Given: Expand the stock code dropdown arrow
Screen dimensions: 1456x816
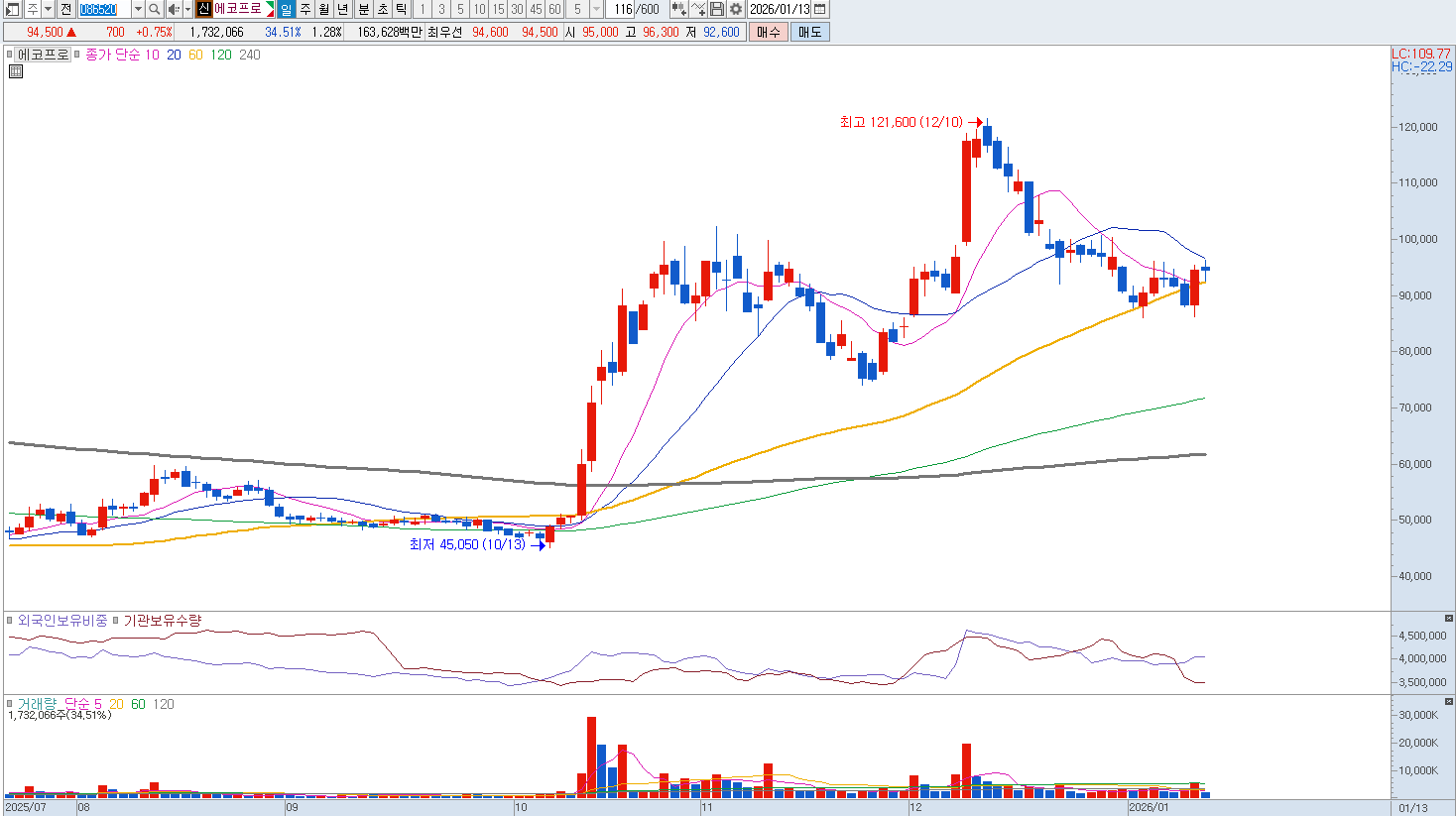Looking at the screenshot, I should pos(138,9).
